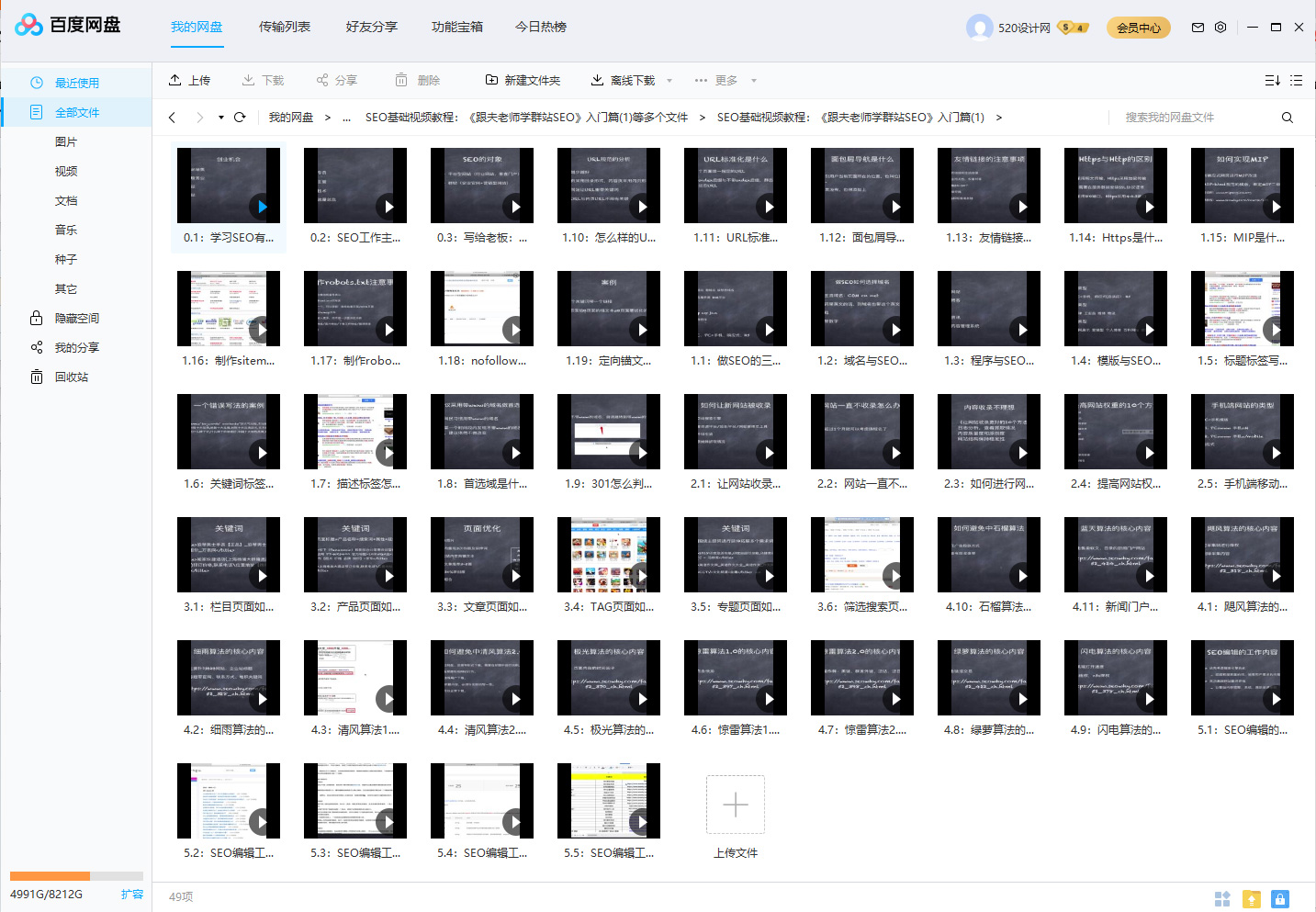This screenshot has height=912, width=1316.
Task: Click the 扩容 expand storage link
Action: [132, 894]
